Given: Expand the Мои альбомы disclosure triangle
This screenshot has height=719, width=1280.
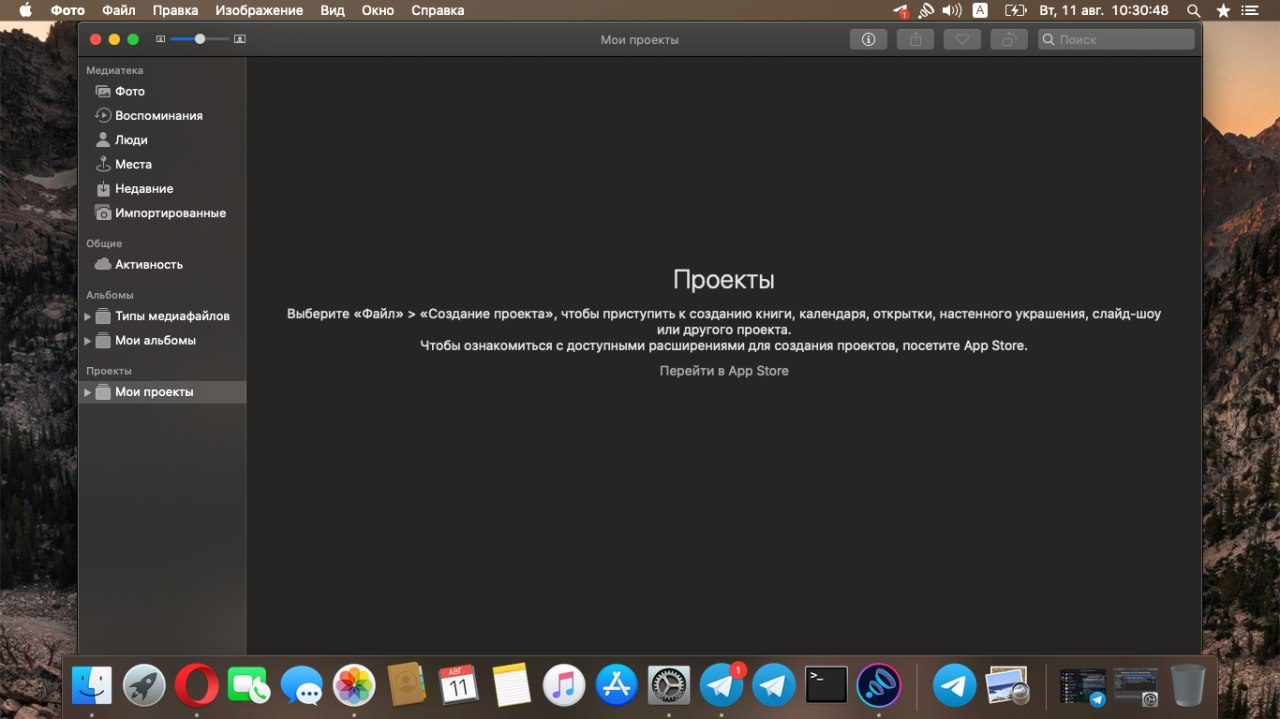Looking at the screenshot, I should (87, 341).
